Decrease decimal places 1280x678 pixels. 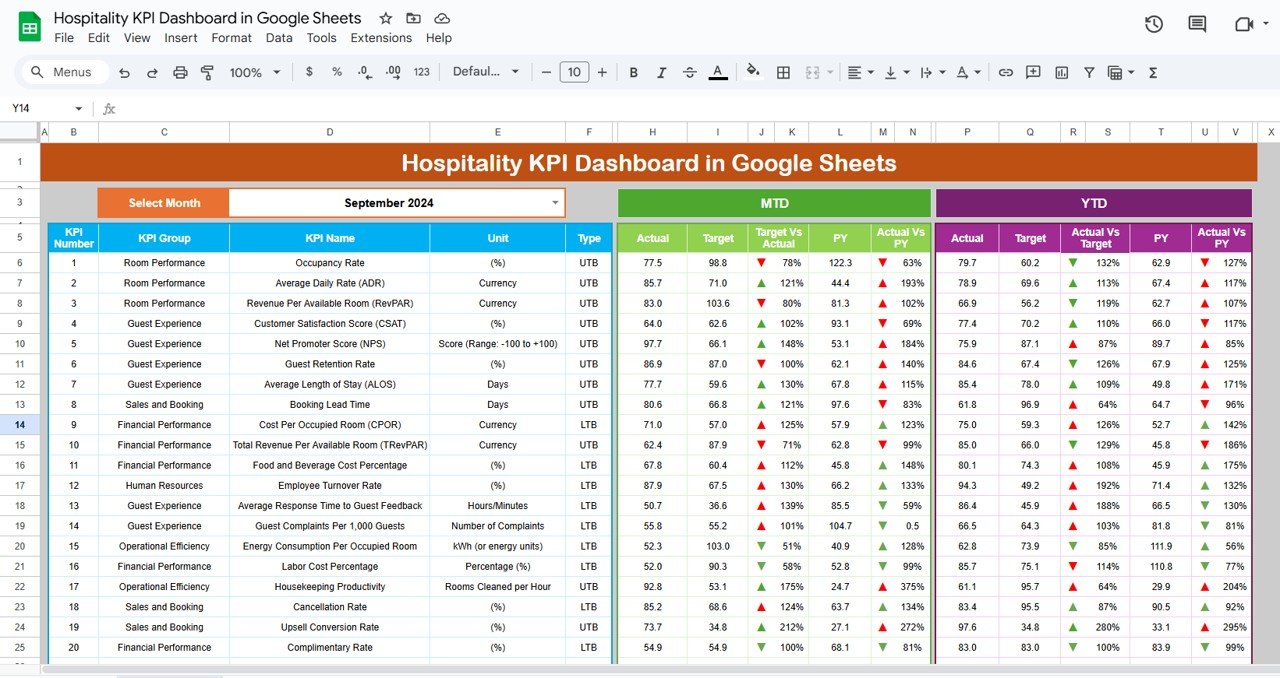click(365, 72)
